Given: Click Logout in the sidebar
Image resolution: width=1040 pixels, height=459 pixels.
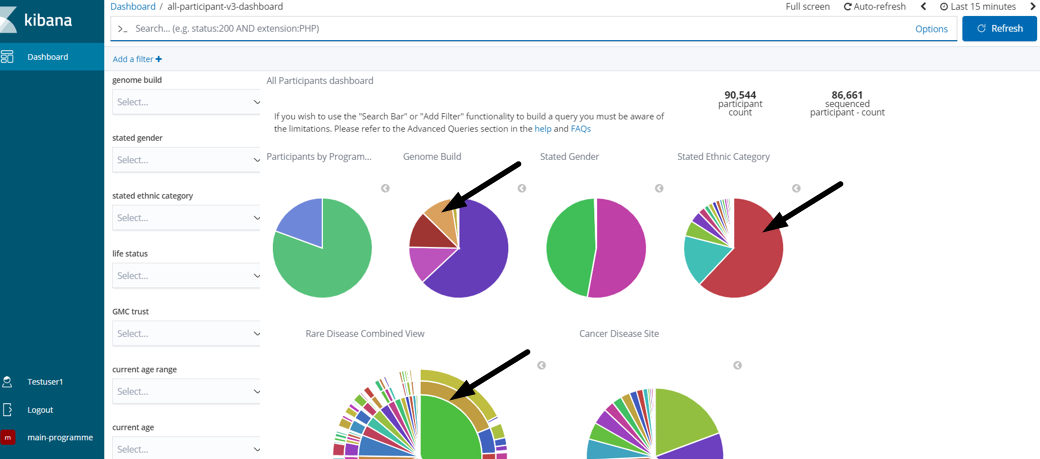Looking at the screenshot, I should tap(40, 410).
